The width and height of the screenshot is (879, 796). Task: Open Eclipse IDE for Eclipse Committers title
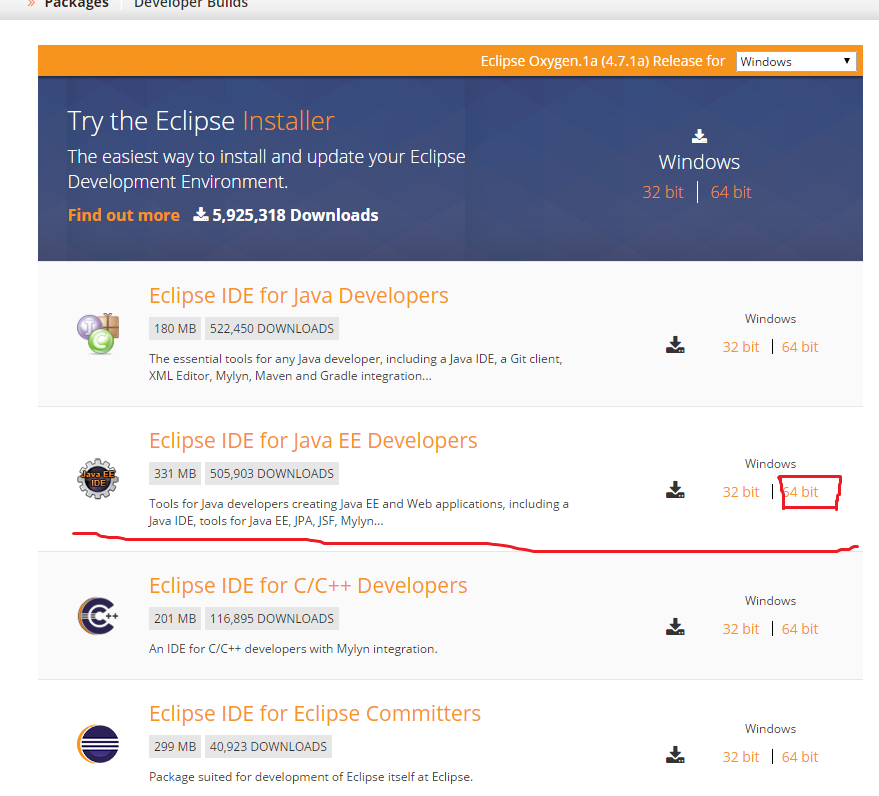(314, 714)
